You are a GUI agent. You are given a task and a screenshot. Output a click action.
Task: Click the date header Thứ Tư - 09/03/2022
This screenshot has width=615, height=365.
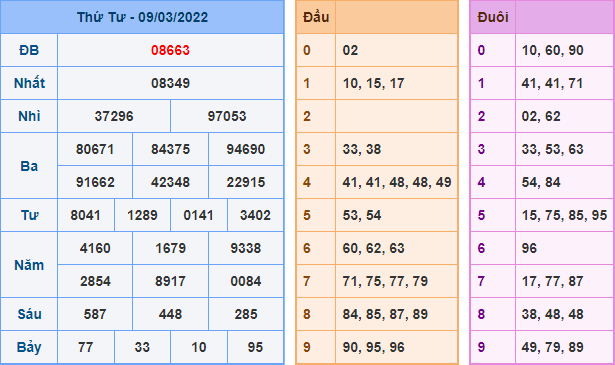(x=142, y=17)
